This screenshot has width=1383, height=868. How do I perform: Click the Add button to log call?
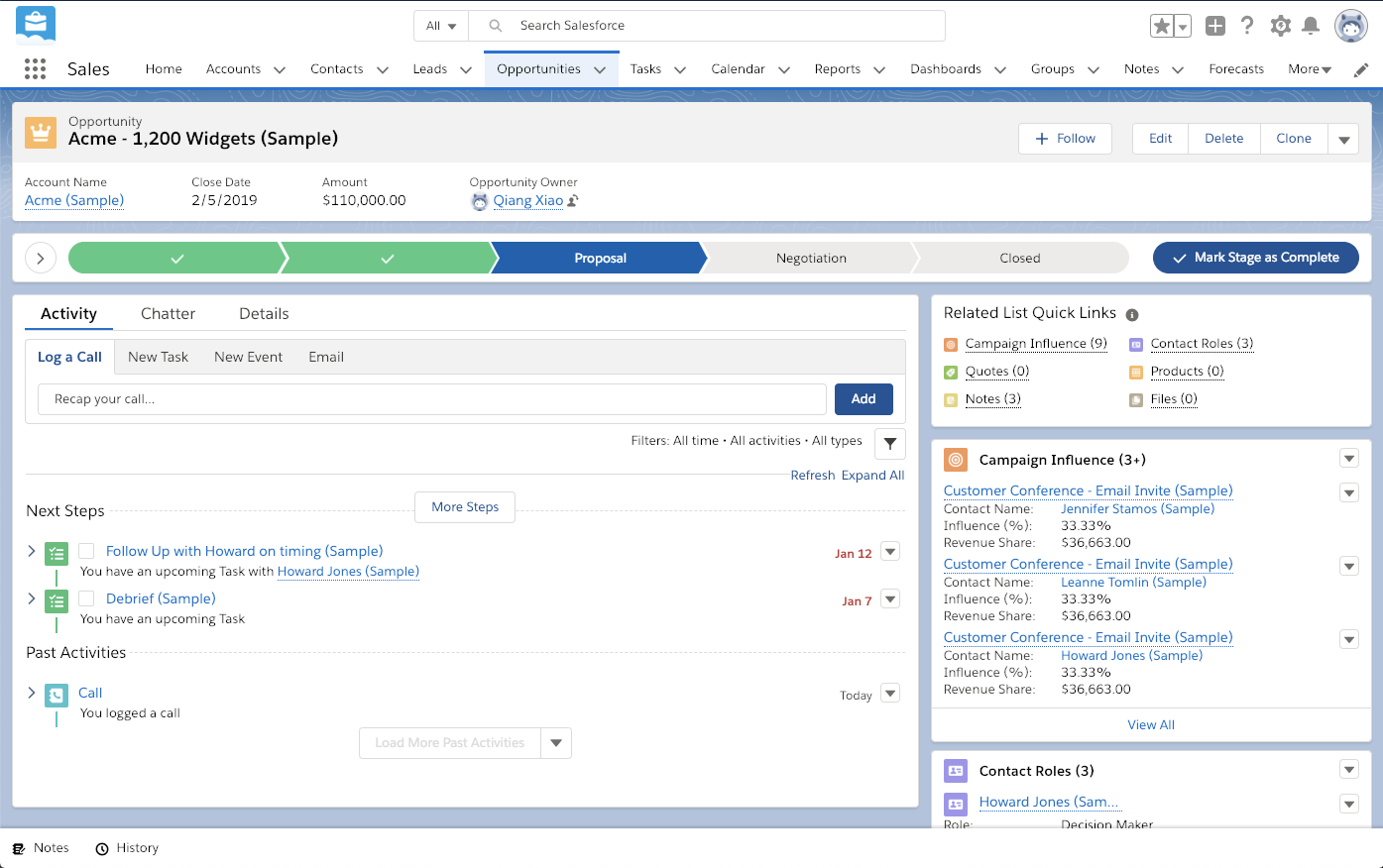tap(864, 398)
